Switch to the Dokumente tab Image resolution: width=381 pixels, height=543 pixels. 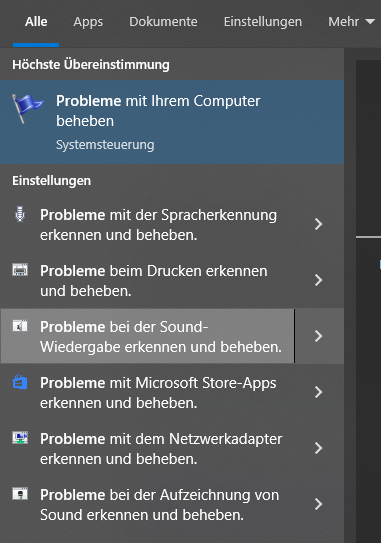[163, 22]
